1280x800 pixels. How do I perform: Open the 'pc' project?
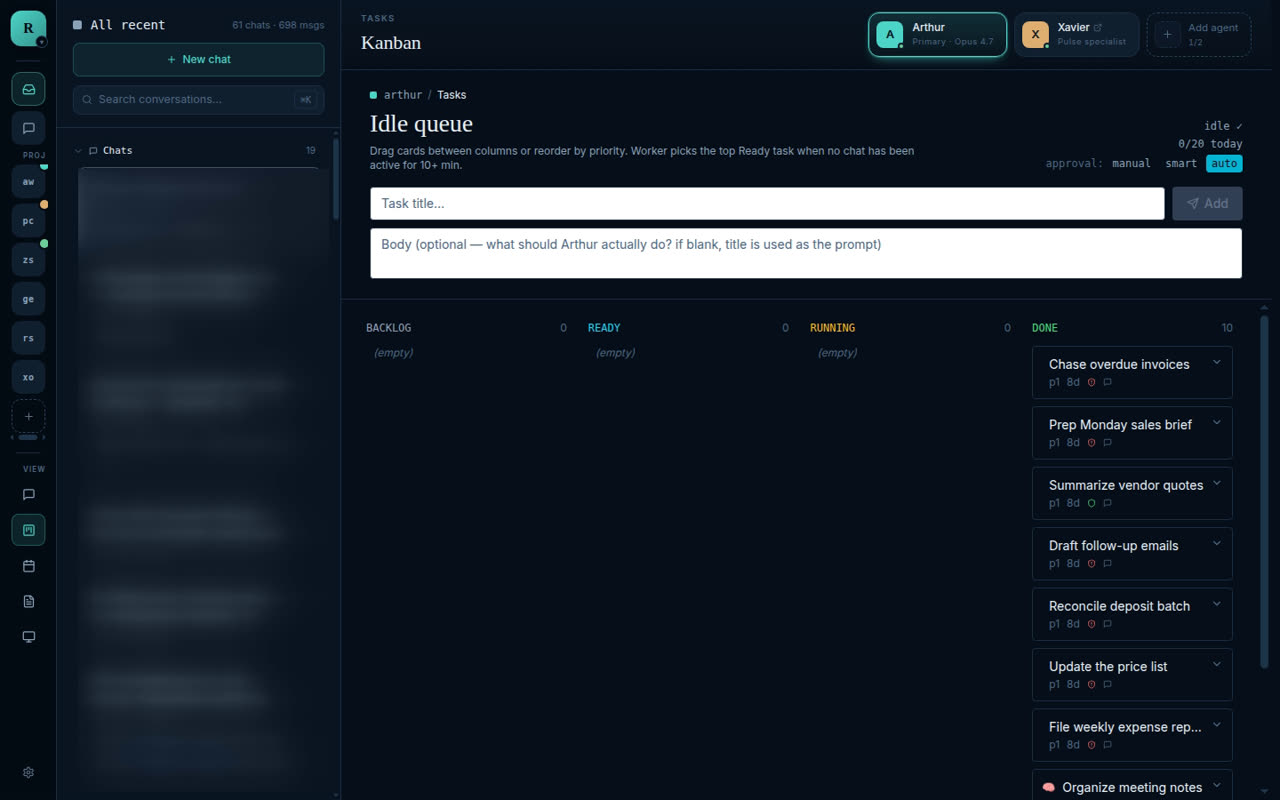pos(28,221)
